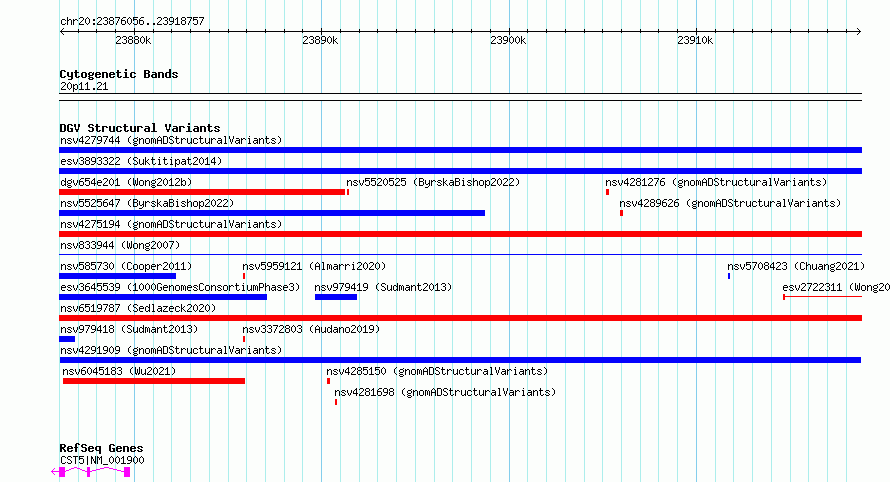Click the Cytogenetic Bands track title
The height and width of the screenshot is (482, 890).
[x=119, y=74]
